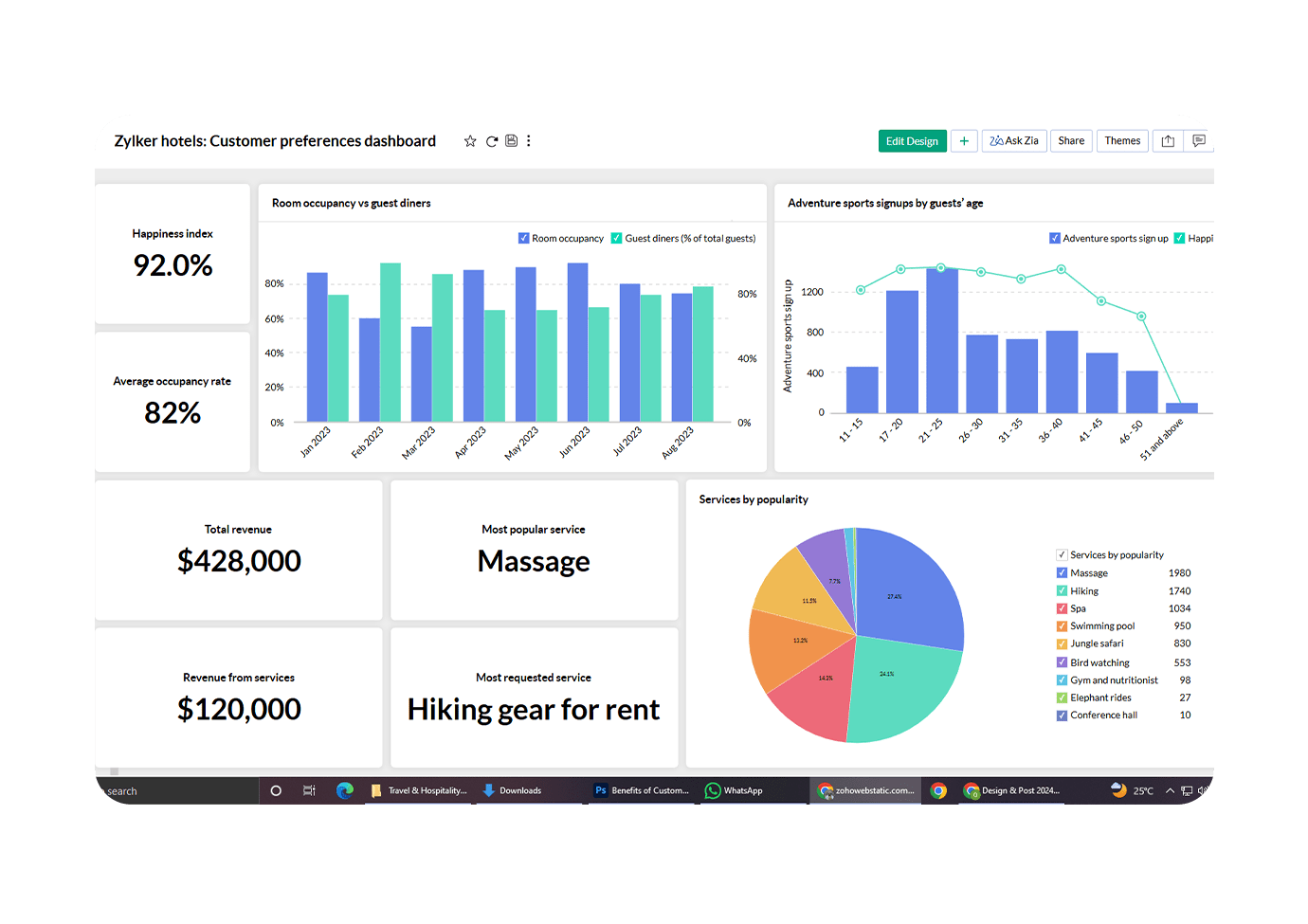
Task: Open the export icon in top toolbar
Action: click(x=1168, y=141)
